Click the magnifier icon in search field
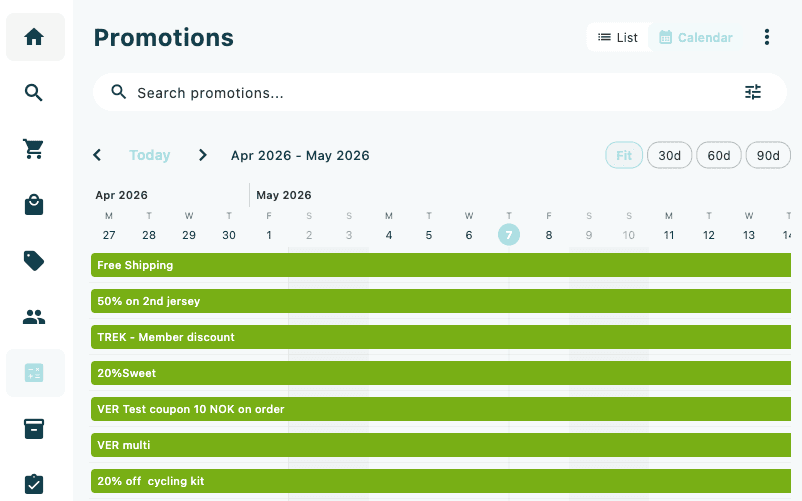Image resolution: width=802 pixels, height=501 pixels. point(119,92)
